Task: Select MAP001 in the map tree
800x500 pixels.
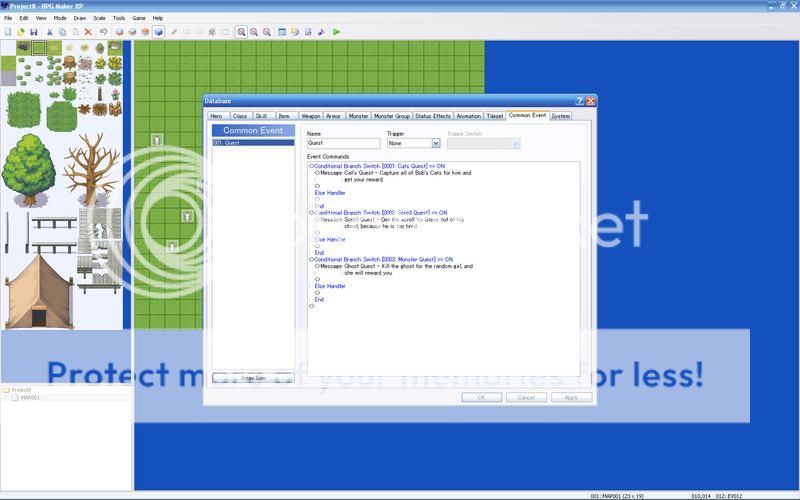Action: [x=32, y=398]
